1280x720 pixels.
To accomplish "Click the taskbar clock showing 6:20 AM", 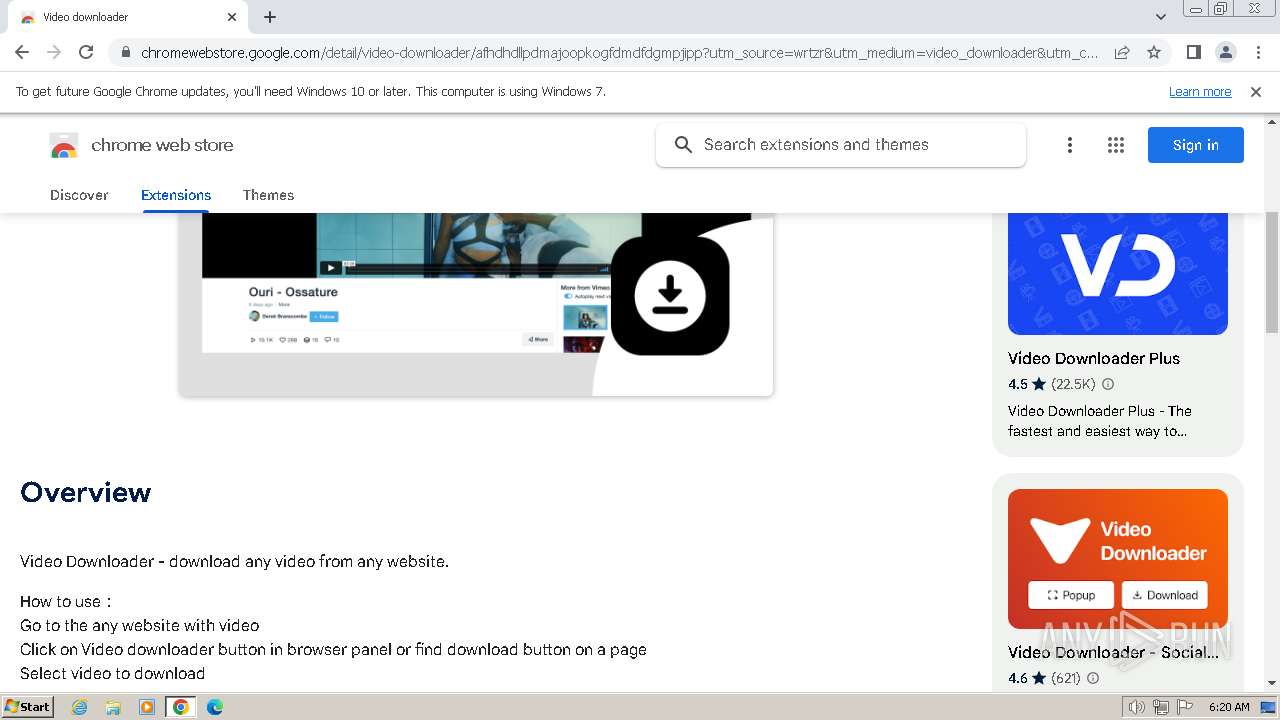I will (1229, 707).
